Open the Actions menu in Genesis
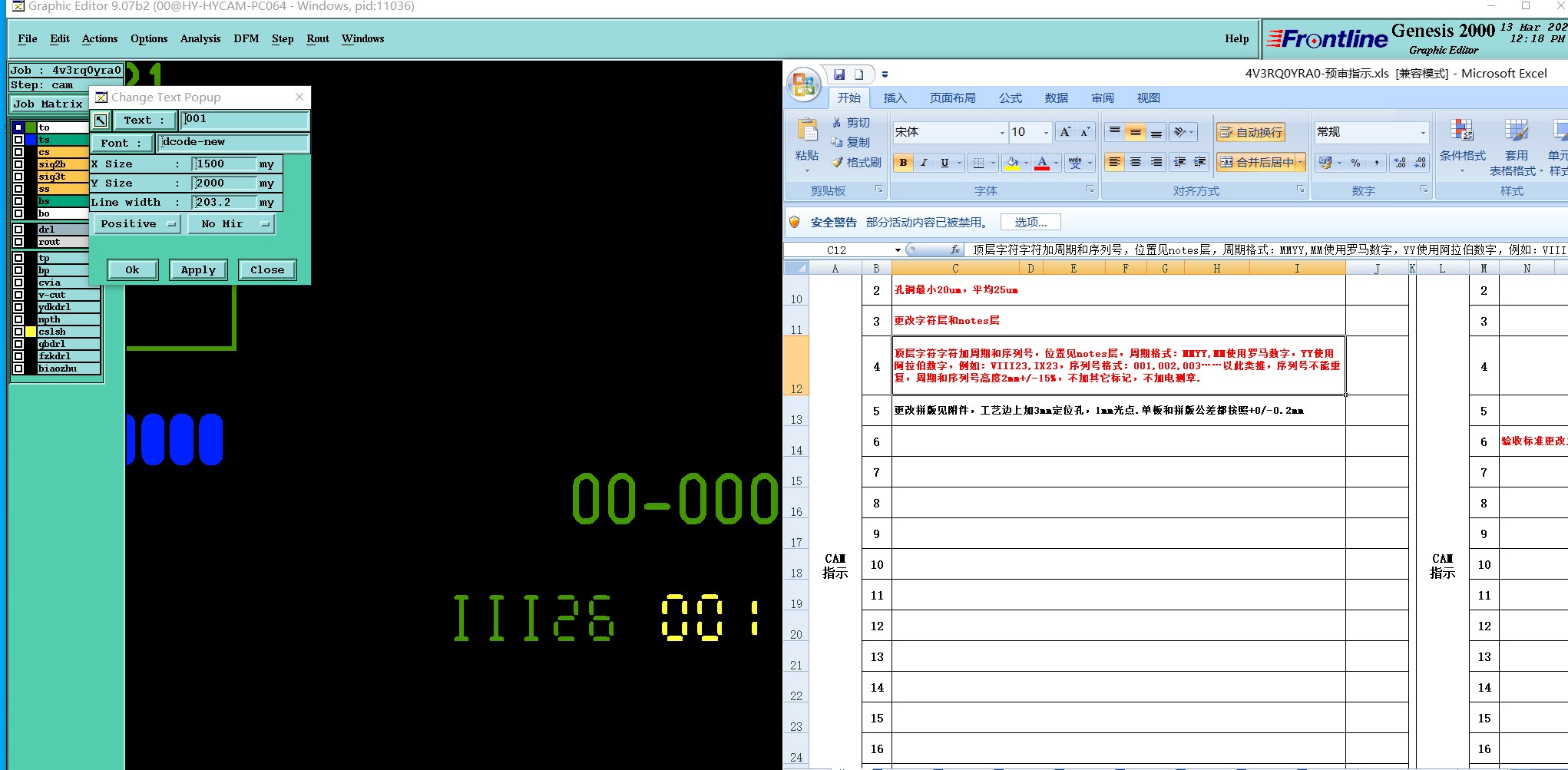 click(100, 38)
